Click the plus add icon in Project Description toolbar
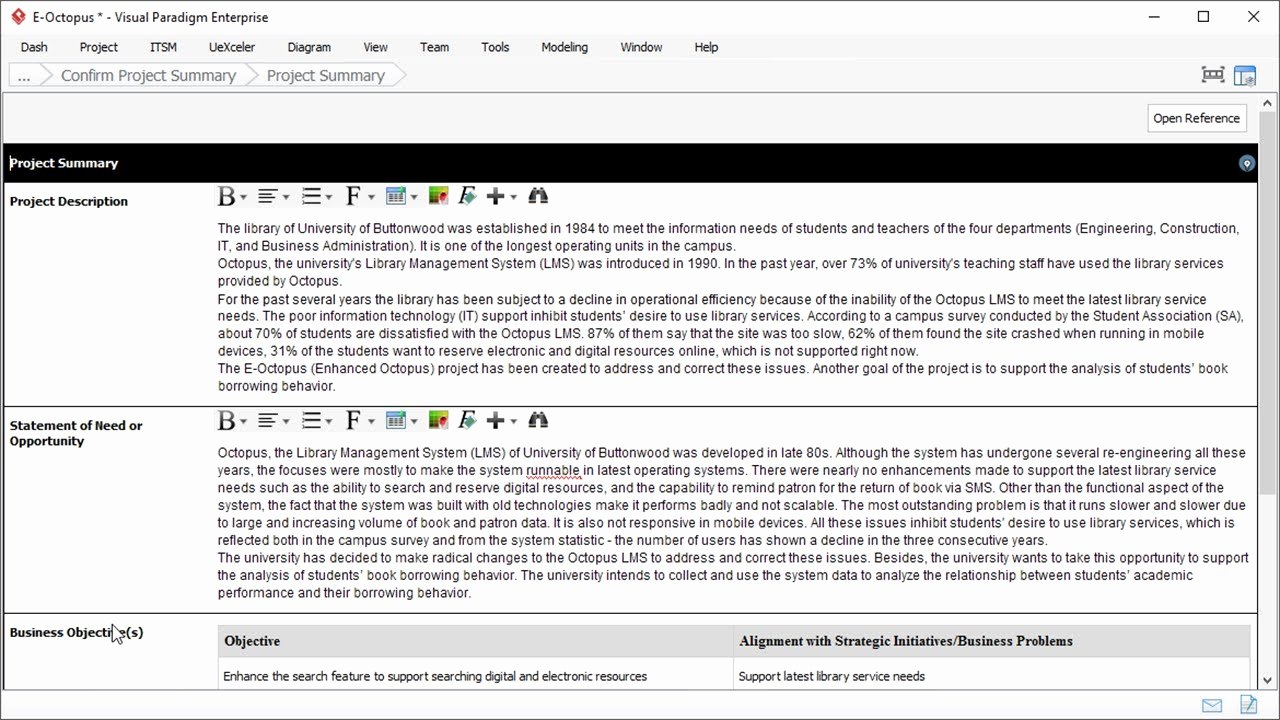The image size is (1280, 720). pyautogui.click(x=495, y=196)
